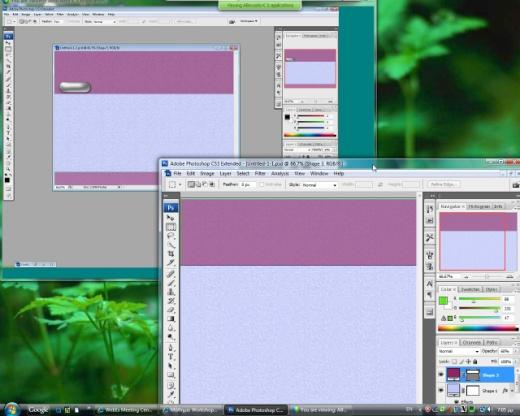Select the Eraser tool in front toolbox
520x416 pixels.
click(x=171, y=310)
